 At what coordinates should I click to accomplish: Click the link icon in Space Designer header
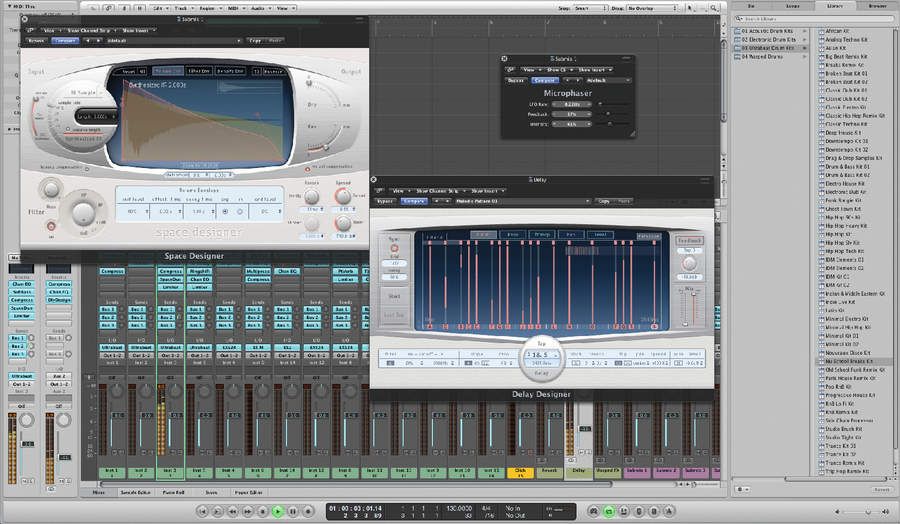click(30, 30)
